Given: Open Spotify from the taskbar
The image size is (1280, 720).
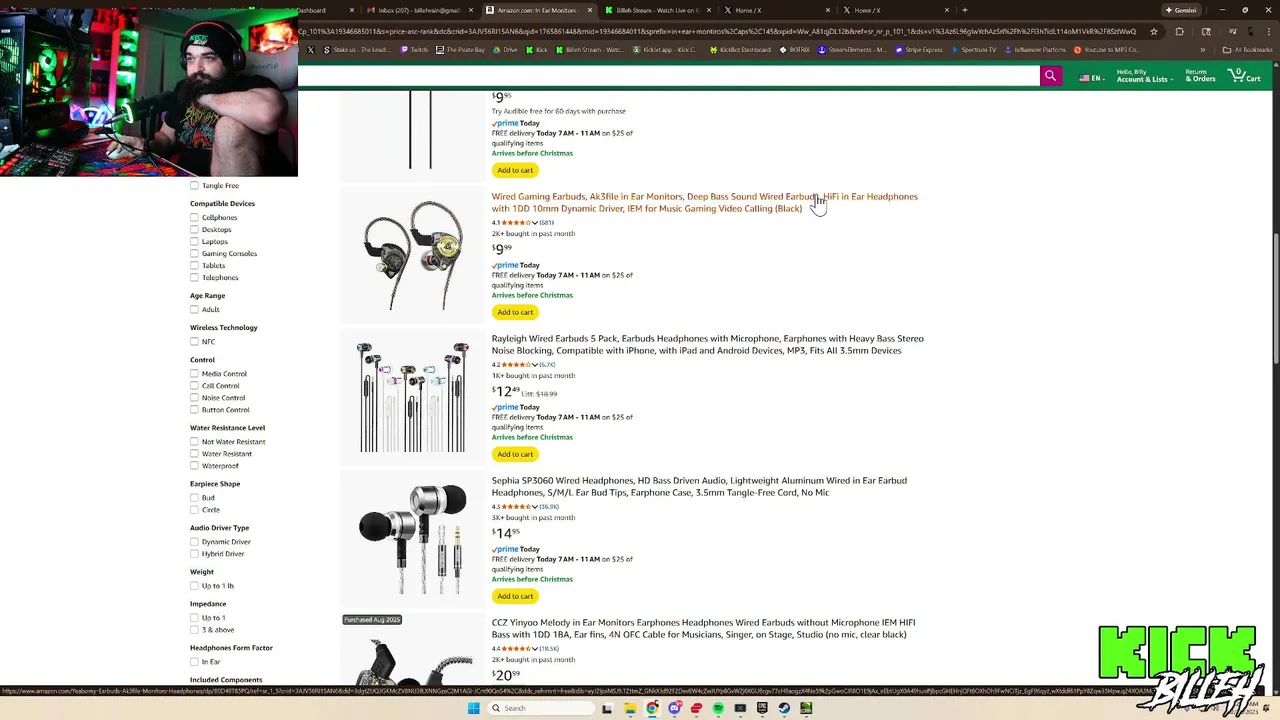Looking at the screenshot, I should tap(718, 708).
